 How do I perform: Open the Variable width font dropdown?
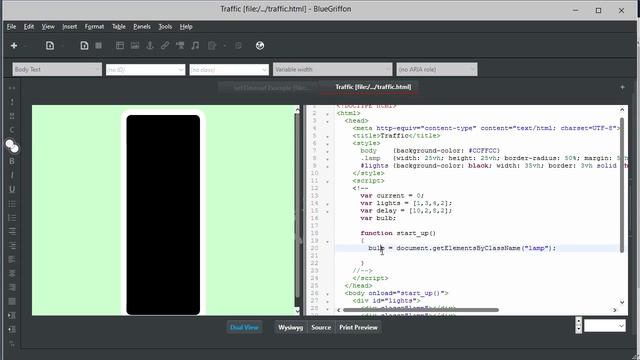[x=333, y=69]
